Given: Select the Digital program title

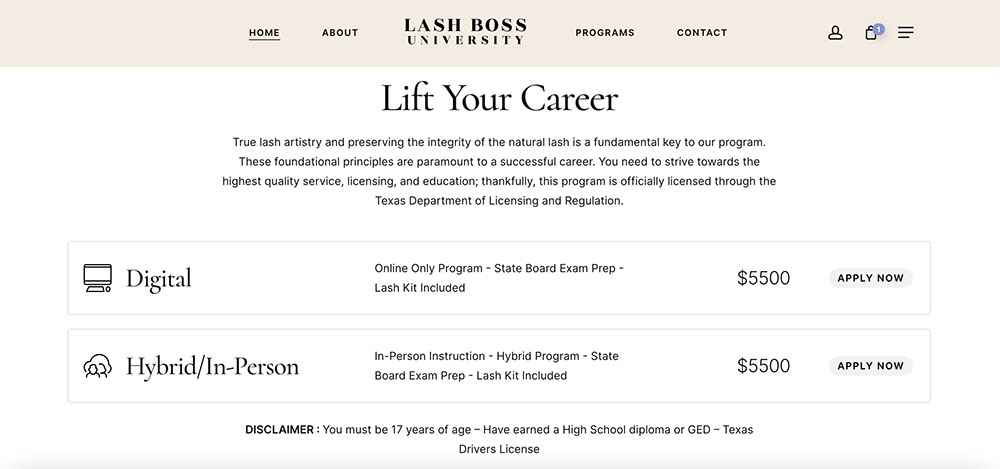Looking at the screenshot, I should tap(158, 278).
